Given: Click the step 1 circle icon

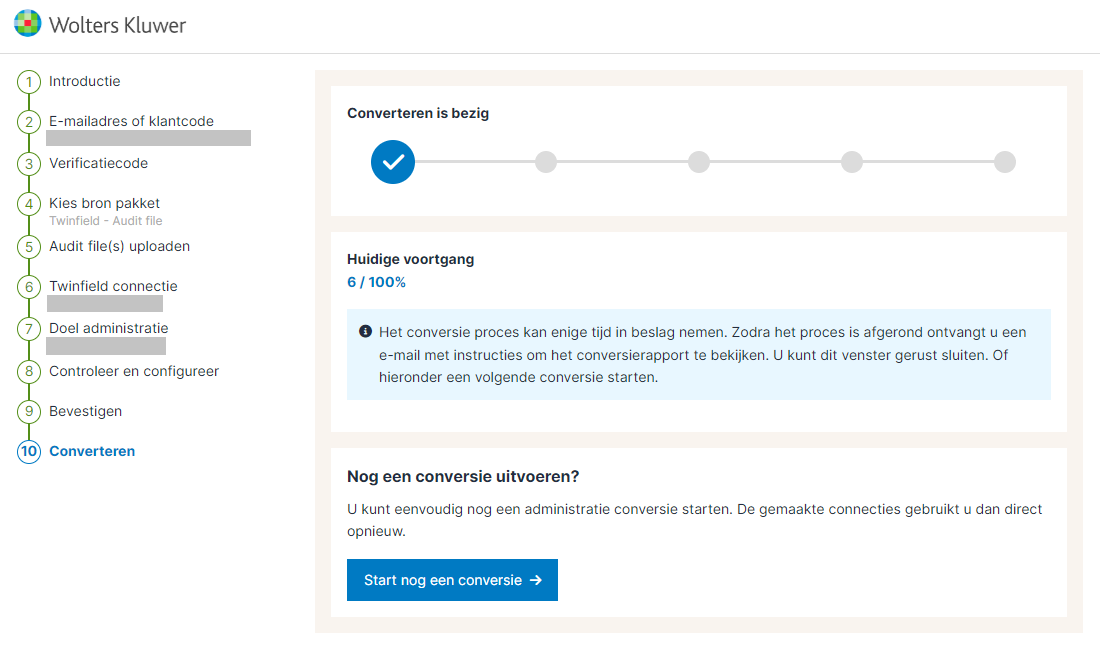Looking at the screenshot, I should click(29, 82).
